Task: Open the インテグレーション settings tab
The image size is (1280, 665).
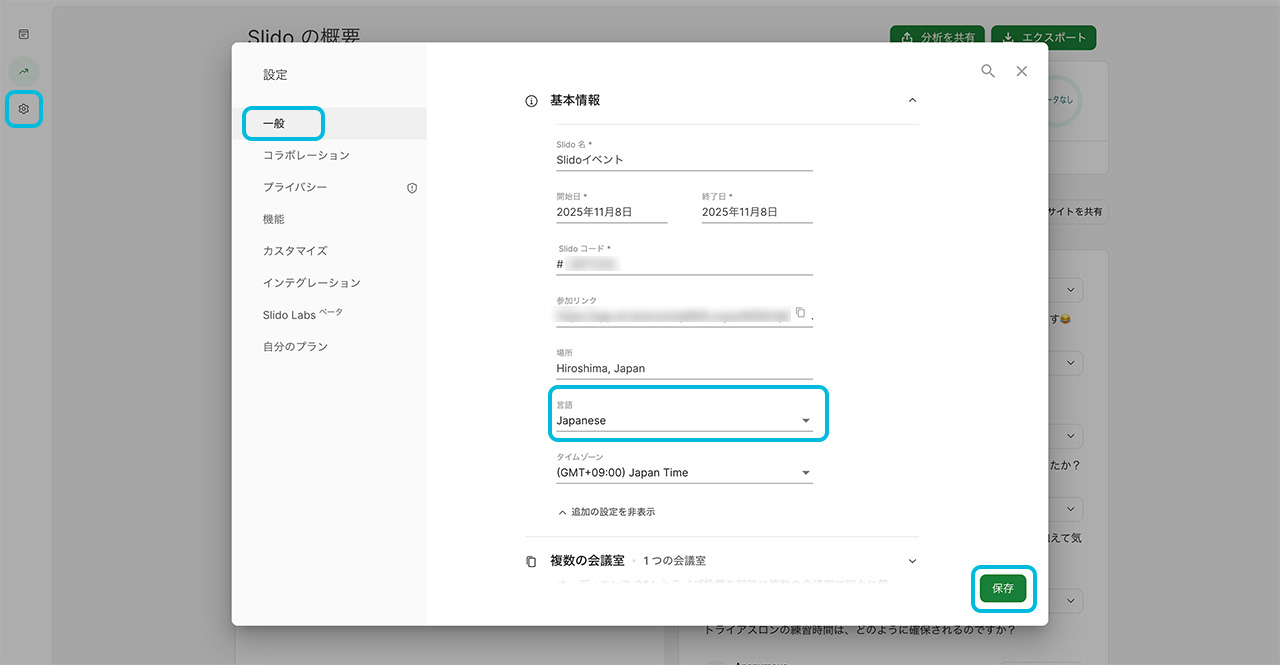Action: point(311,283)
